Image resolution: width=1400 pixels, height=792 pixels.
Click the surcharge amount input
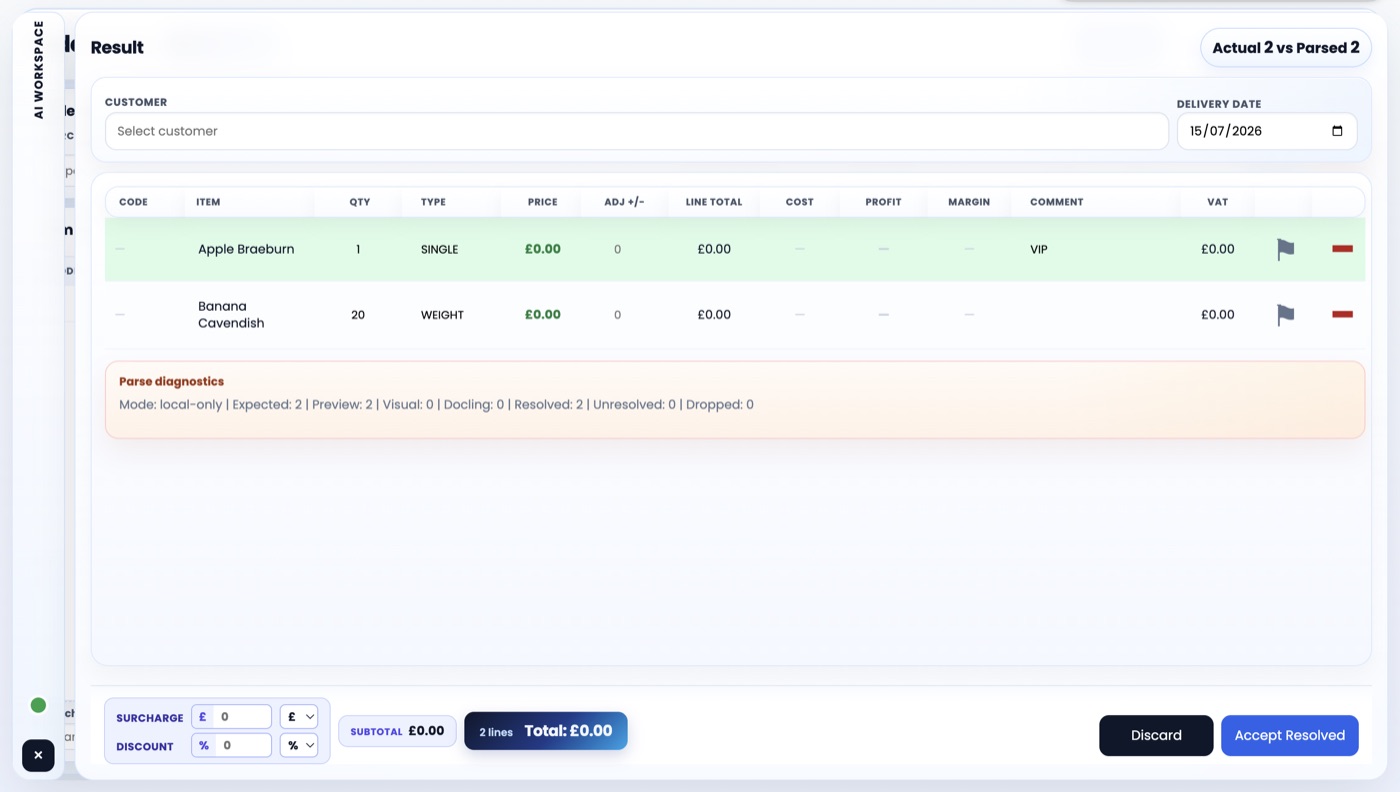tap(242, 717)
